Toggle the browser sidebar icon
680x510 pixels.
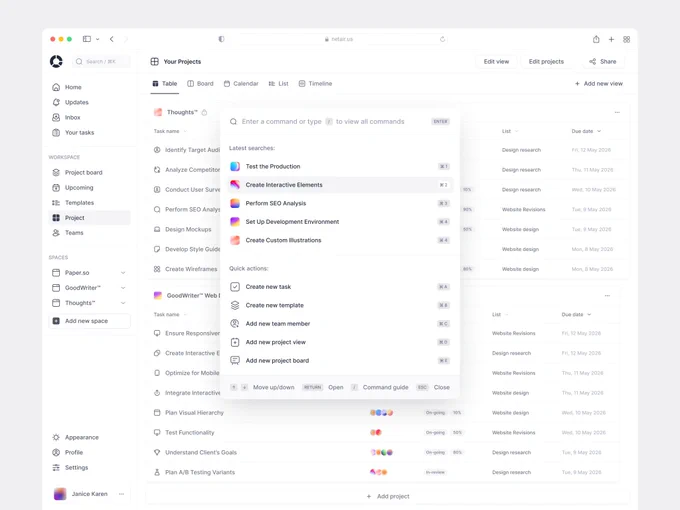[87, 39]
